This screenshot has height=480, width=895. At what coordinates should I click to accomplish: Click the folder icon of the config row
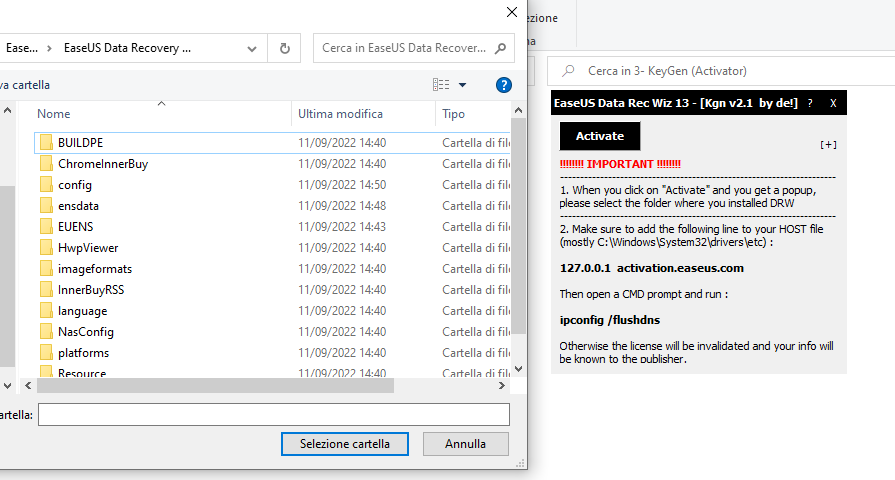(46, 185)
